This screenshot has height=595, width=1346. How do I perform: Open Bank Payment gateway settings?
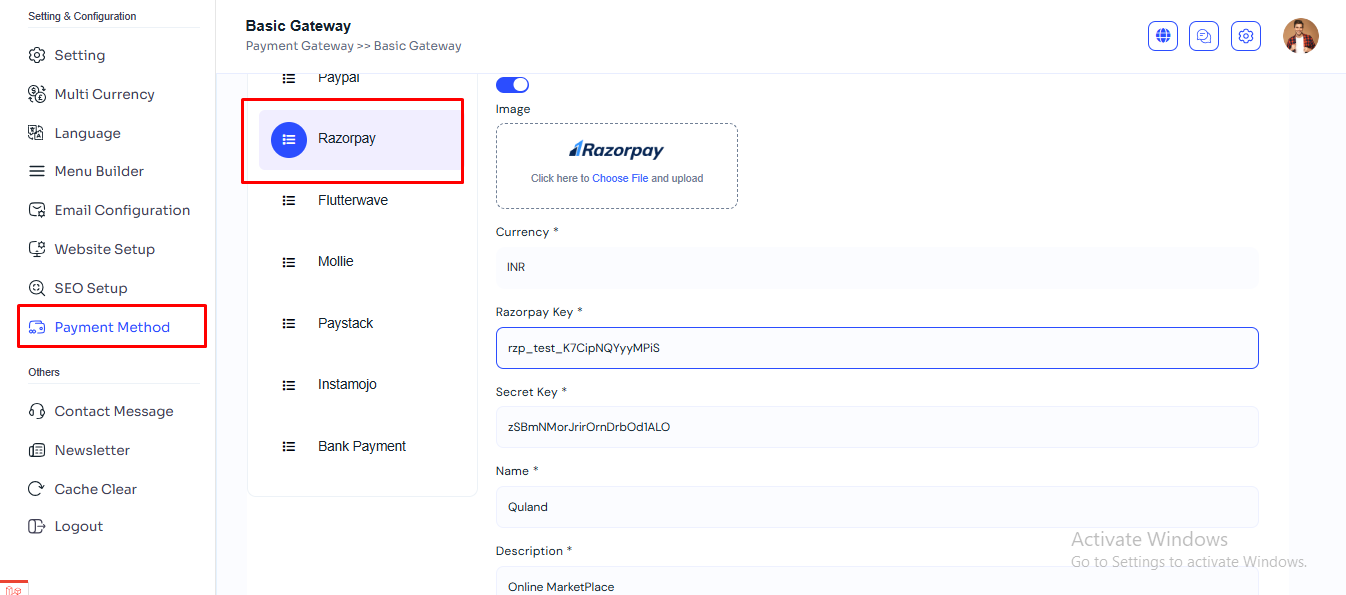[361, 447]
